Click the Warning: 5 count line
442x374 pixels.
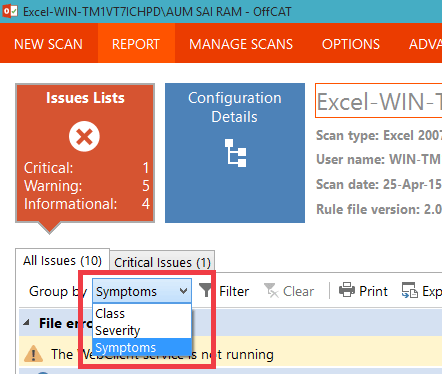87,186
